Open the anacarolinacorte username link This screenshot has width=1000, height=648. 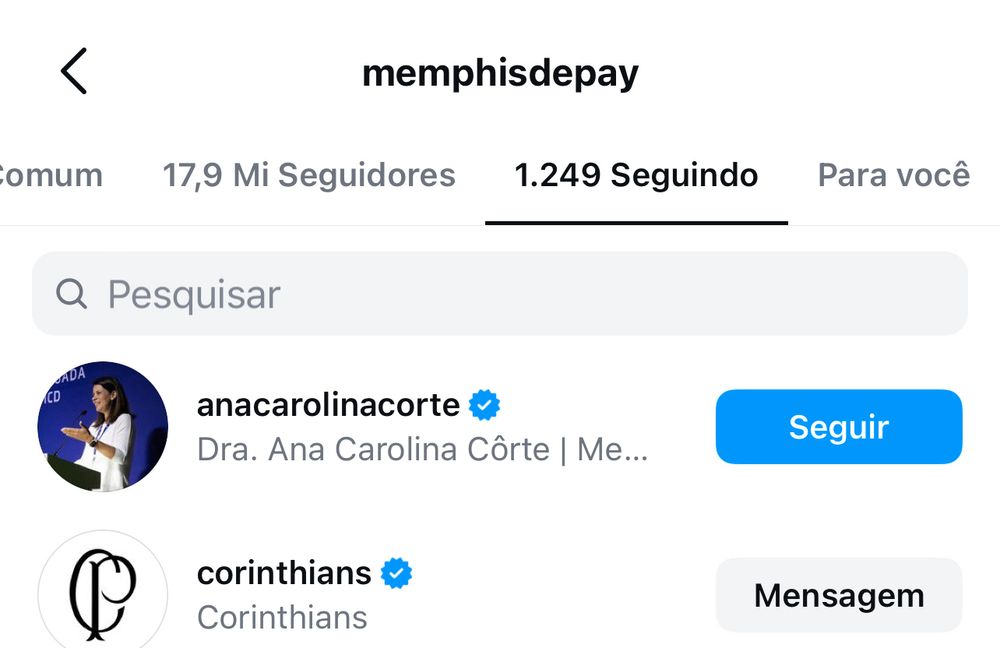[x=328, y=405]
